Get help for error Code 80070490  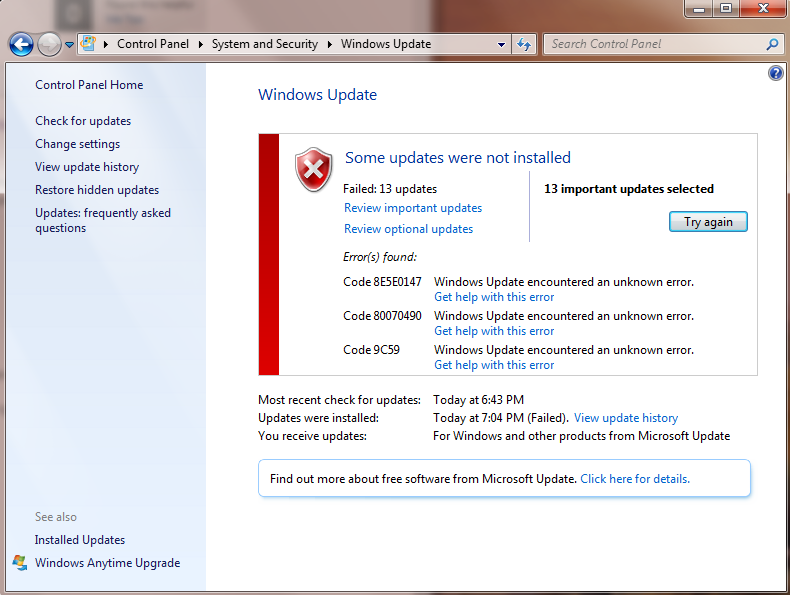click(494, 331)
